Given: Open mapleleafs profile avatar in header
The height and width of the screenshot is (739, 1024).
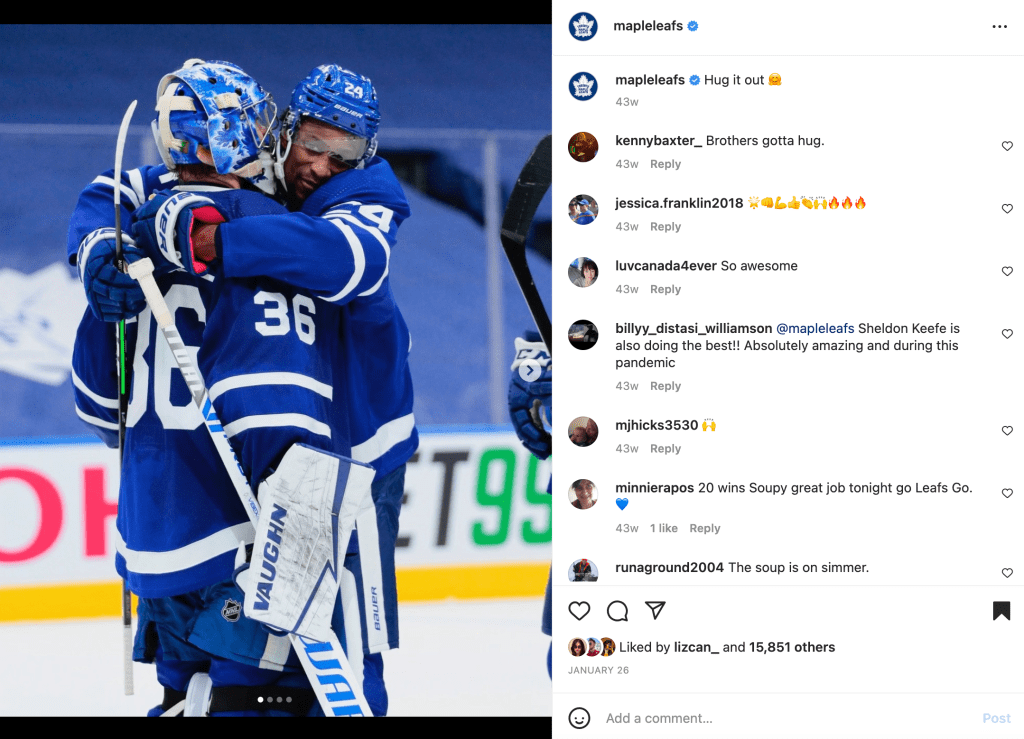Looking at the screenshot, I should click(x=583, y=27).
